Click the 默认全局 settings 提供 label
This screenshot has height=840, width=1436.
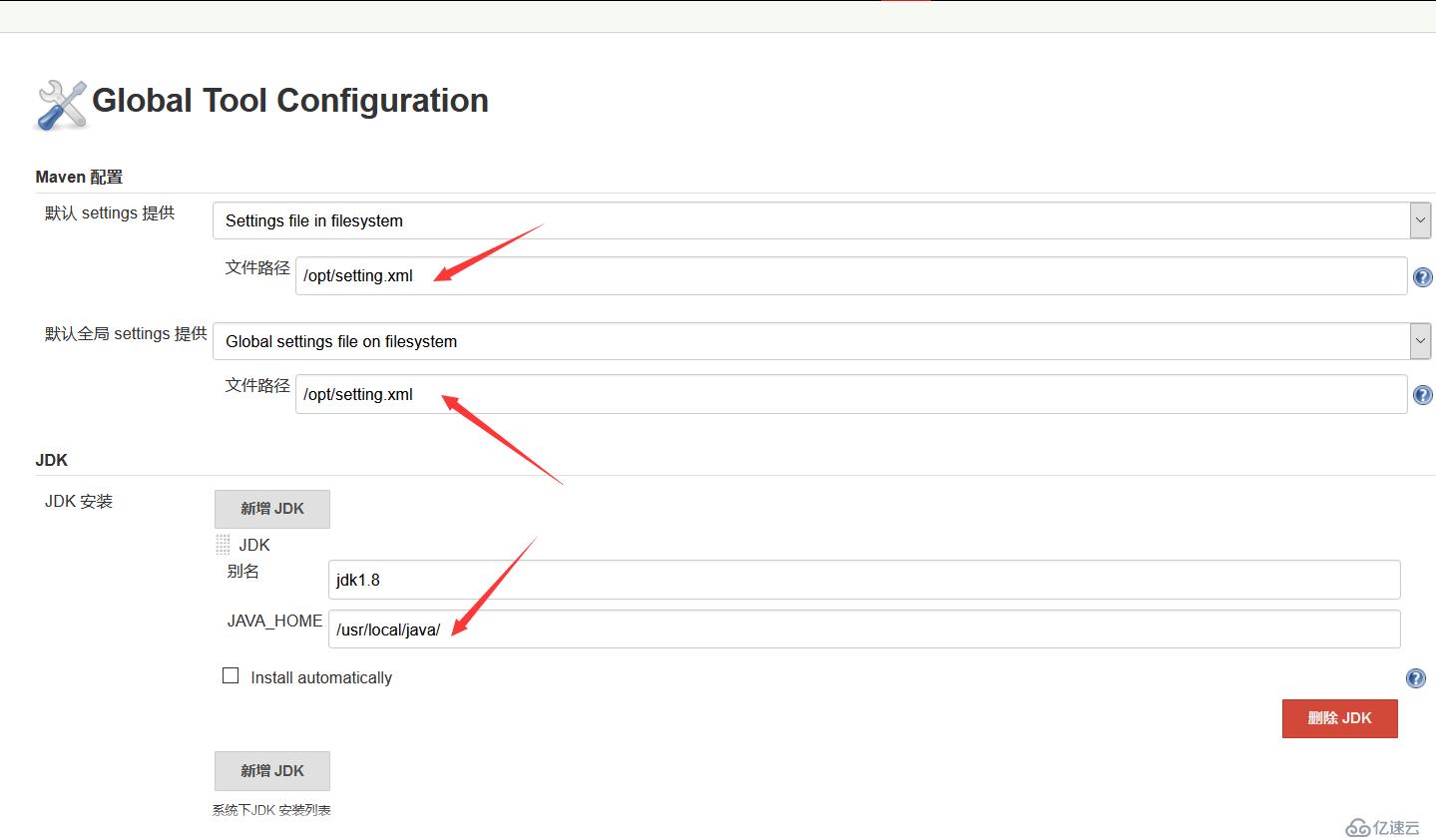(x=126, y=333)
